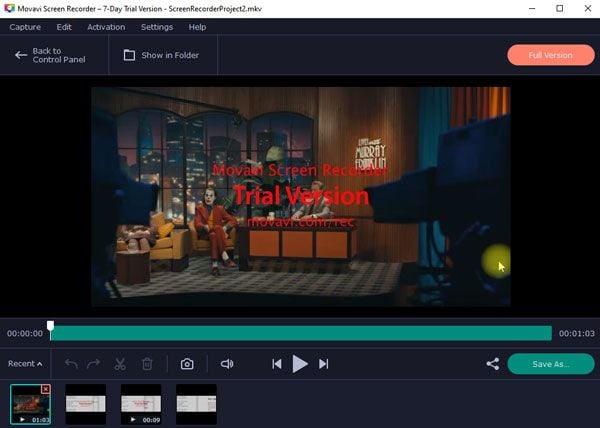Click Show in Folder
This screenshot has width=600, height=428.
click(x=161, y=55)
